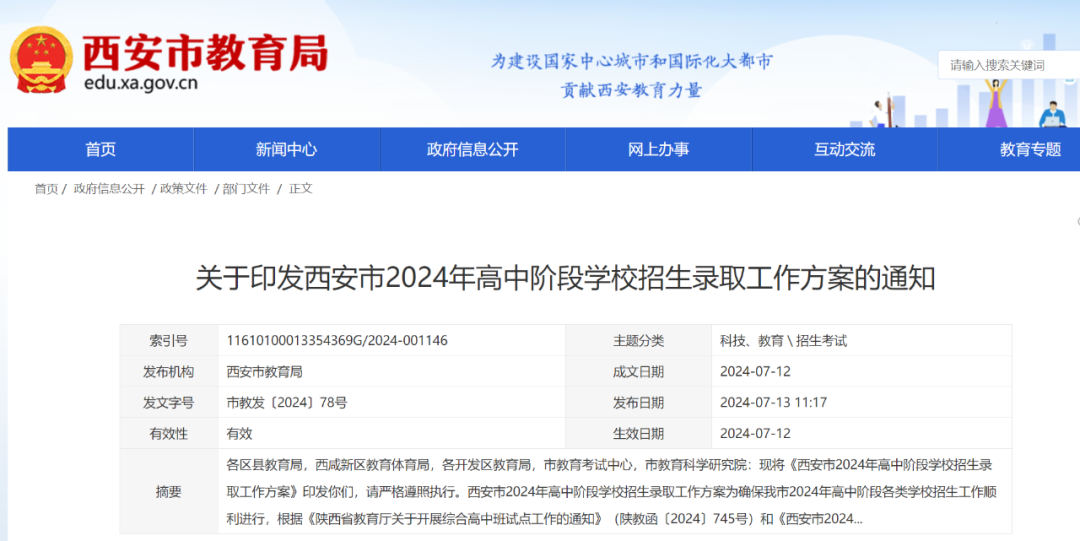
Task: Click publish time 2024-07-13 11:17
Action: [x=773, y=402]
